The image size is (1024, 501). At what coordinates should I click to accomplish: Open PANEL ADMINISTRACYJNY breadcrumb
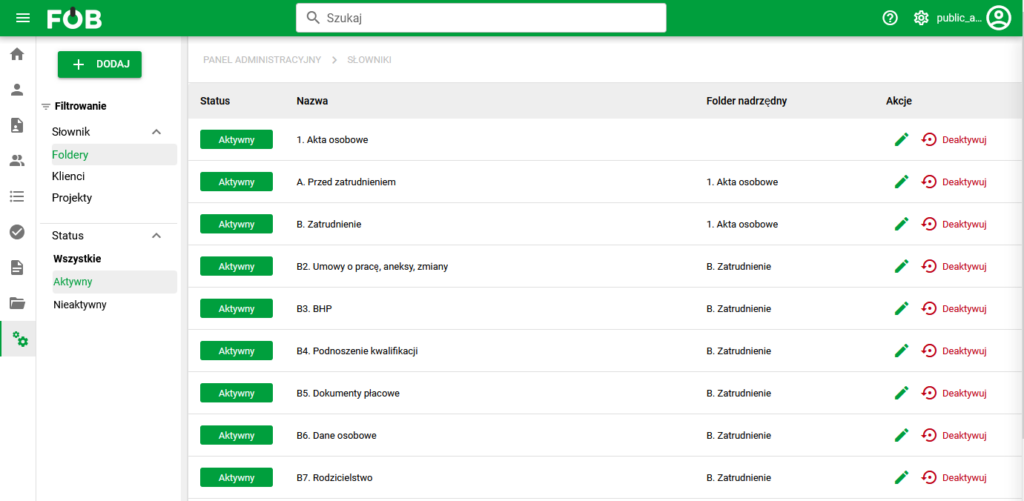coord(262,60)
